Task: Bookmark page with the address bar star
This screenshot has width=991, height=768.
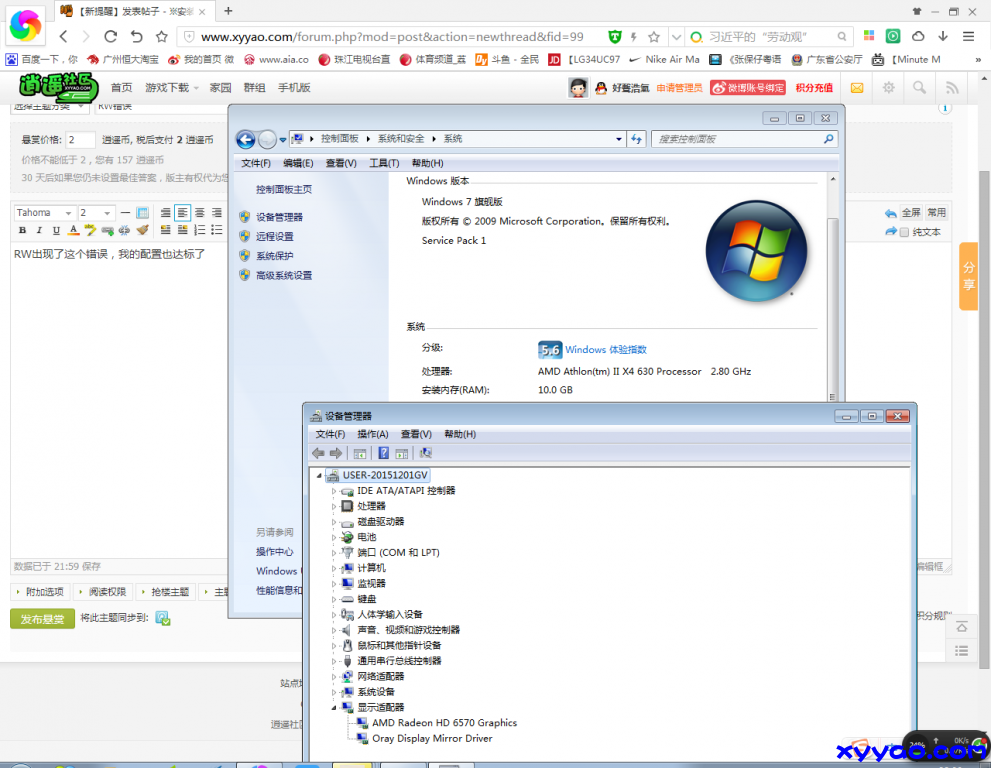Action: coord(654,36)
